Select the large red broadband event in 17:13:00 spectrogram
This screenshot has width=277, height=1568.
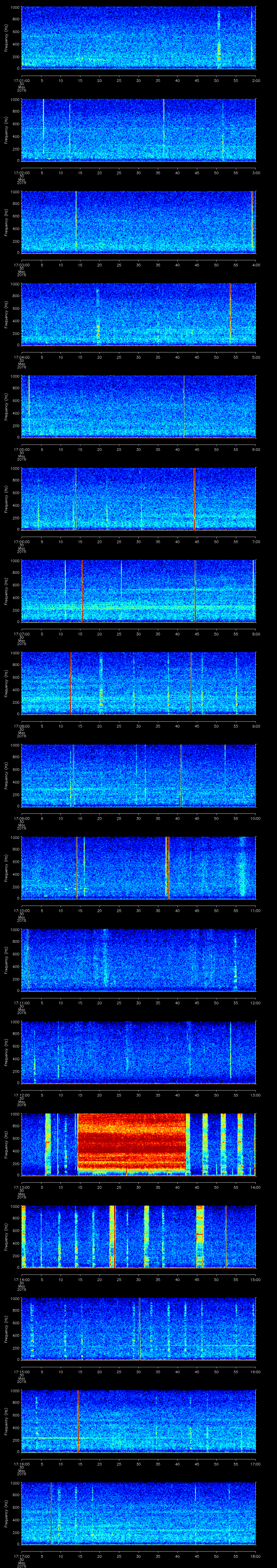(131, 1143)
